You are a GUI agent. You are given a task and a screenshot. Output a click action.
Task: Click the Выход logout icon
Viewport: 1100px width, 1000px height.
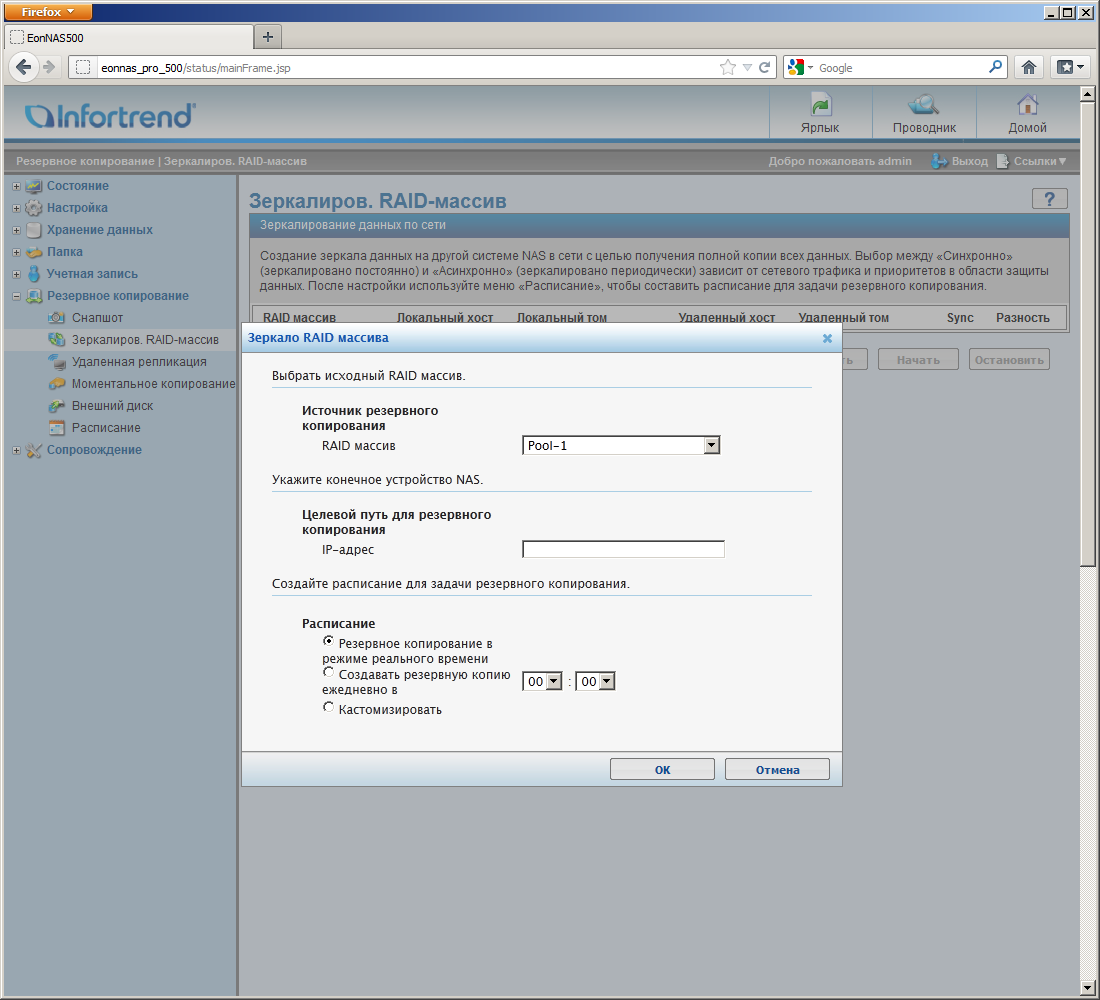click(x=939, y=161)
